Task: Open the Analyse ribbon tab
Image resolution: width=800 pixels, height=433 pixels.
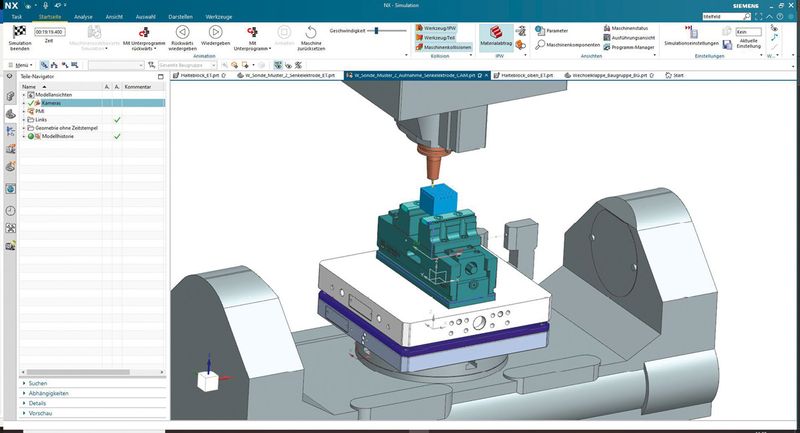Action: point(83,17)
